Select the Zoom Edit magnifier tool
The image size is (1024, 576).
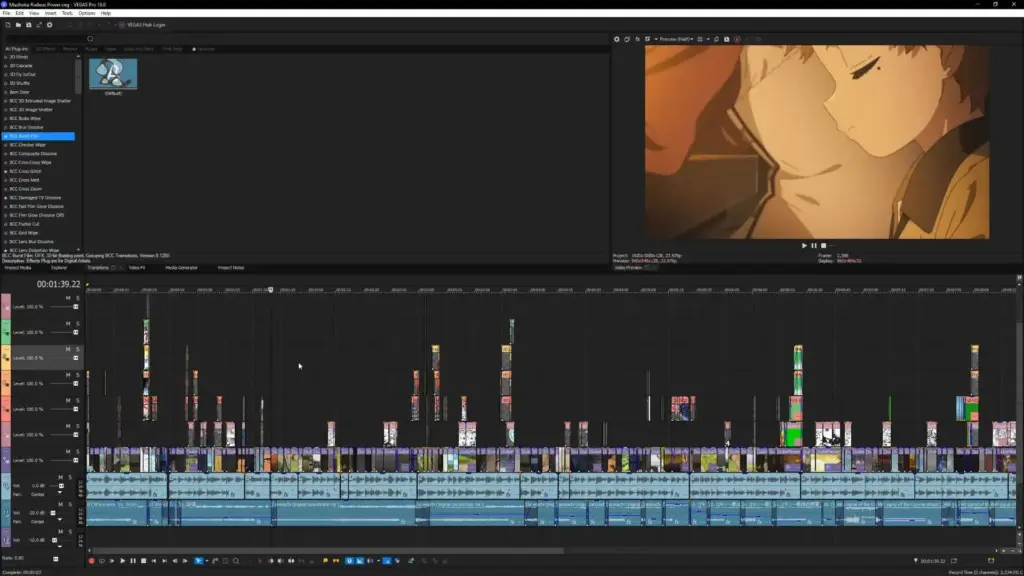pos(236,561)
